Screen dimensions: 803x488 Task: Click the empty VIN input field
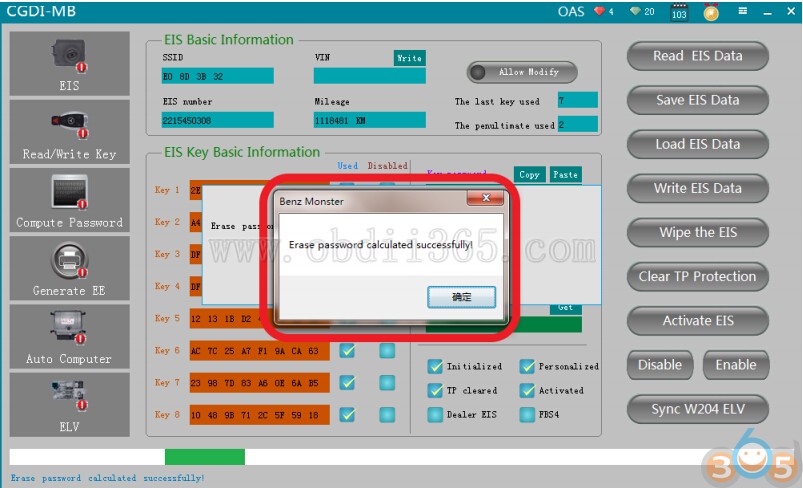coord(370,76)
